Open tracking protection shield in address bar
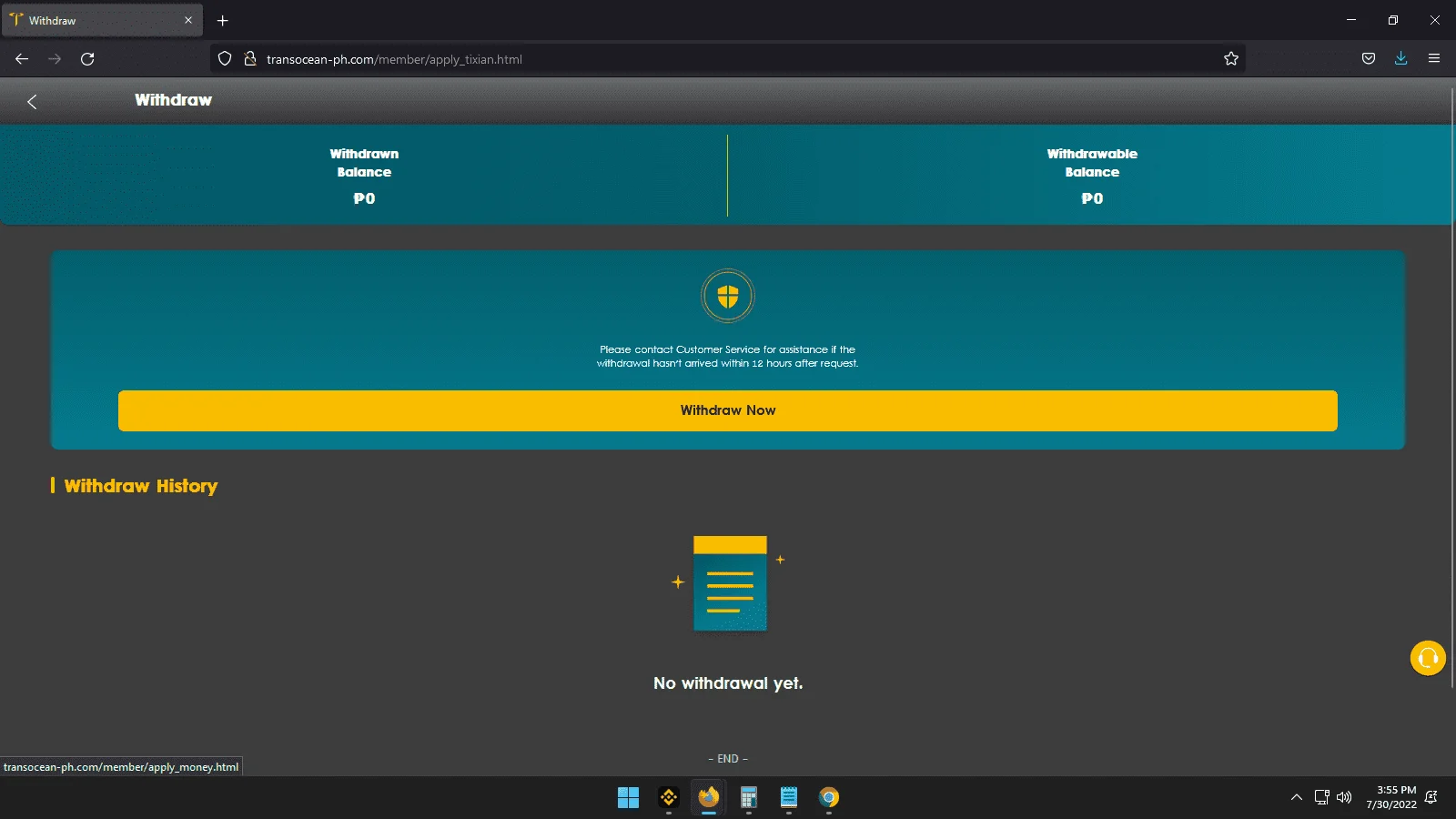Viewport: 1456px width, 819px height. (x=225, y=59)
